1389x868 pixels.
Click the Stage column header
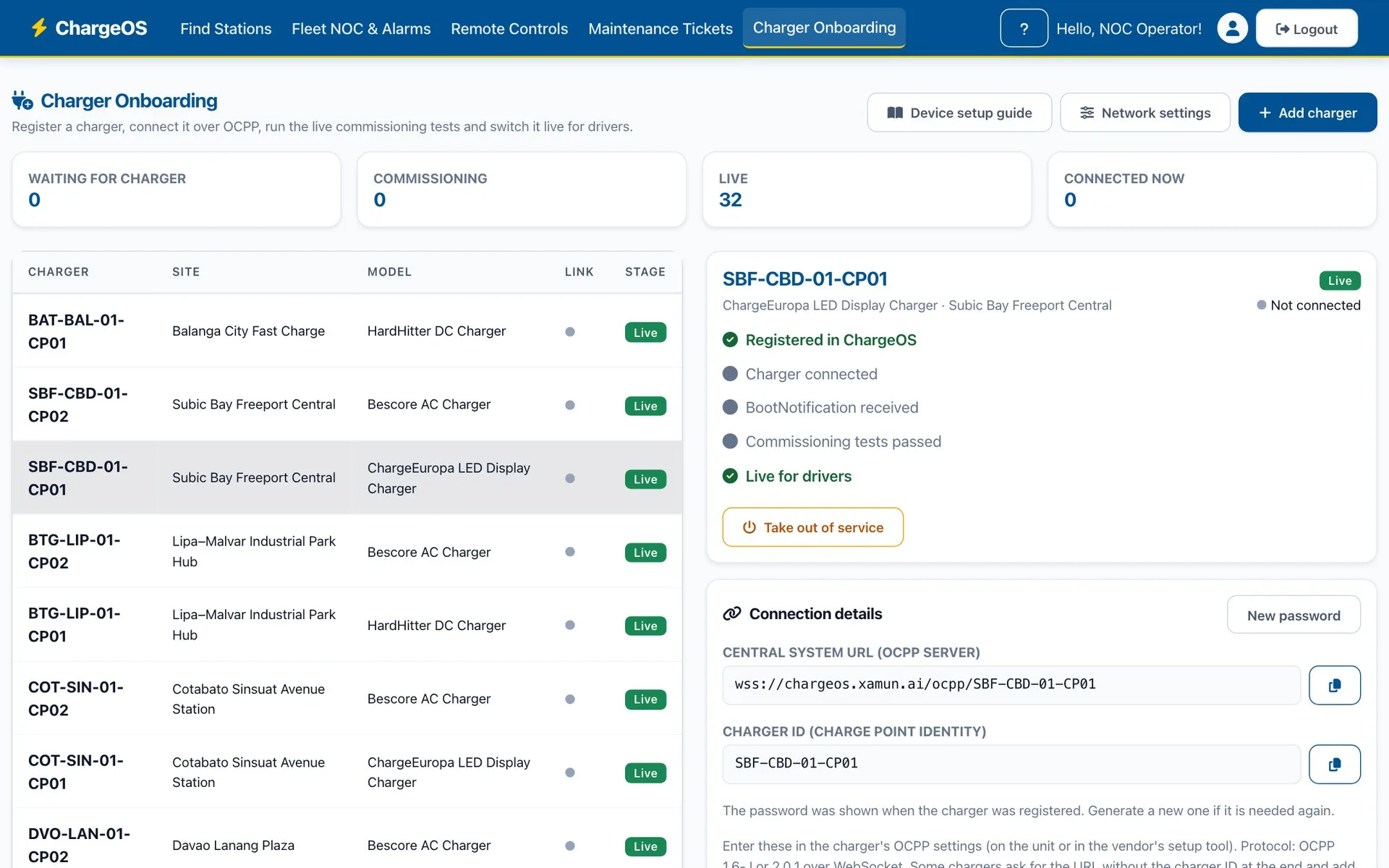point(645,272)
